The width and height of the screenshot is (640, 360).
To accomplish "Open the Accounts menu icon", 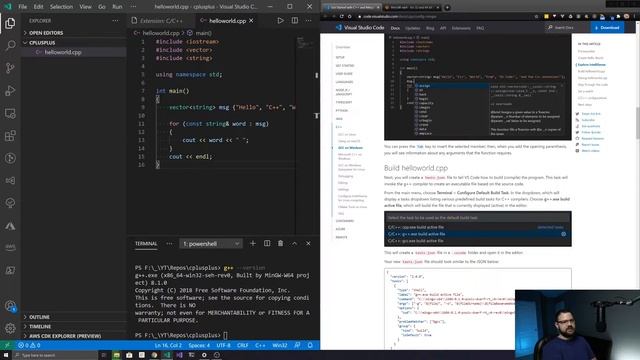I will tap(10, 306).
